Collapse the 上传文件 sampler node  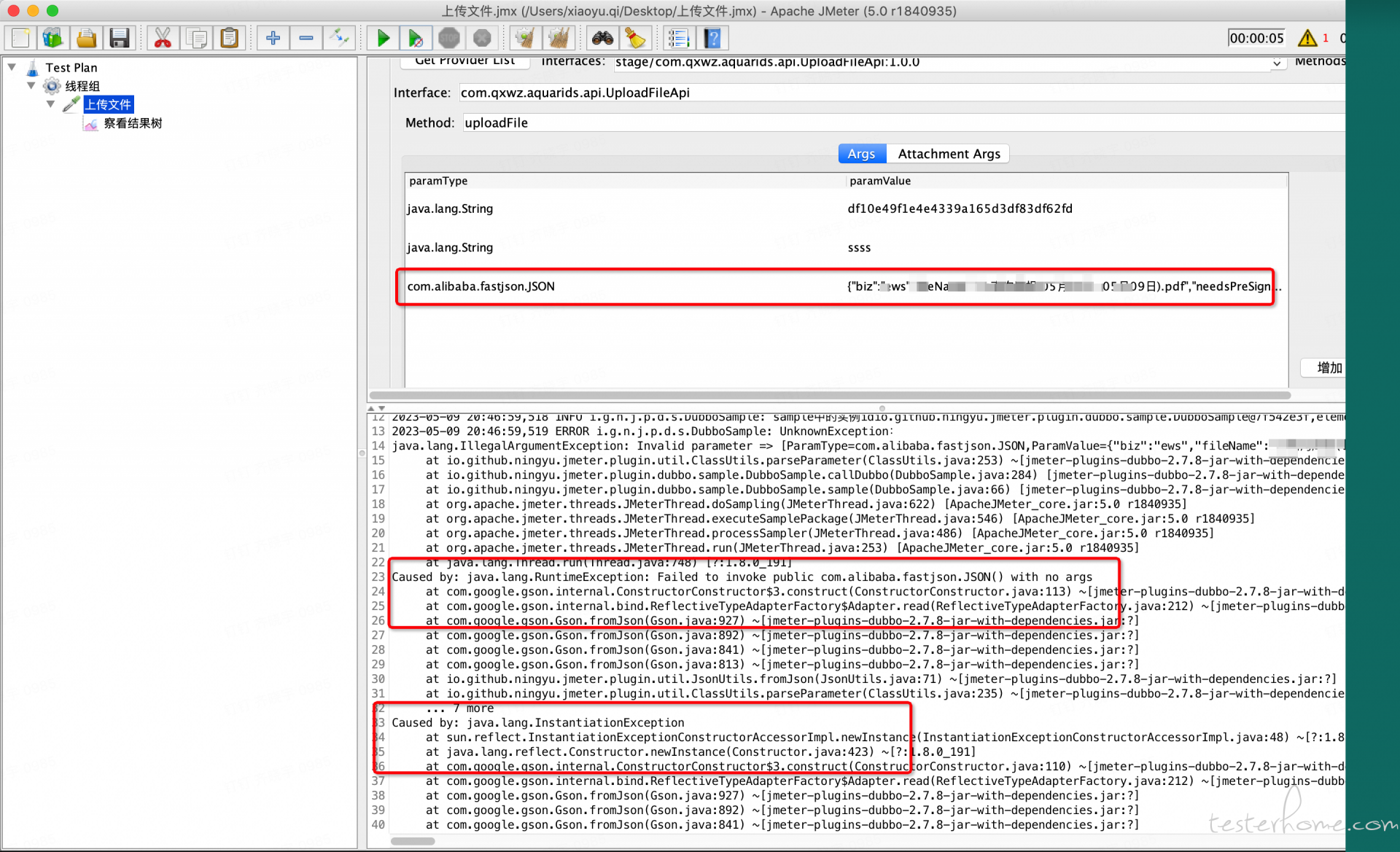point(50,104)
